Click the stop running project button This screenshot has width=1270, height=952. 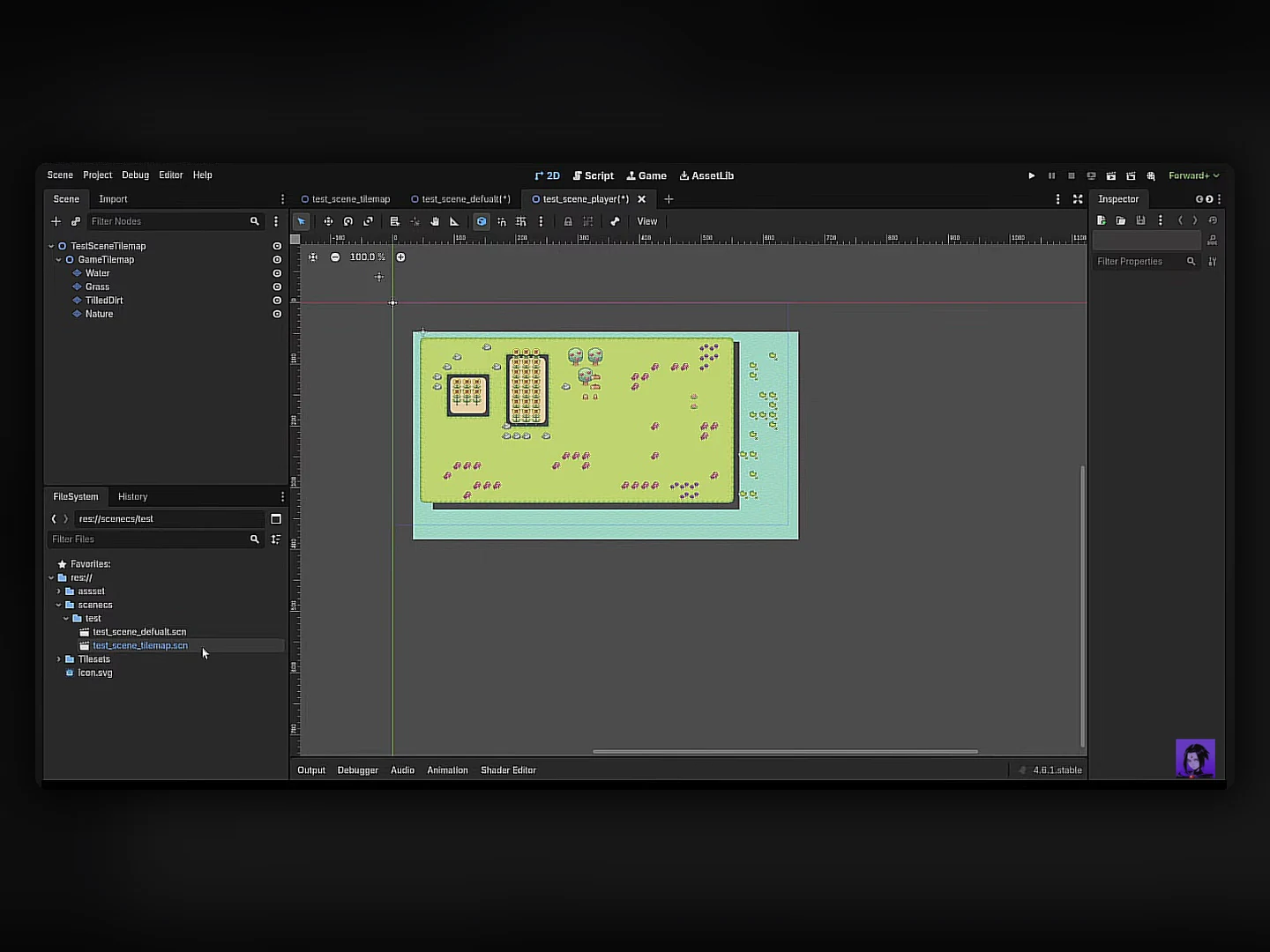(x=1072, y=175)
